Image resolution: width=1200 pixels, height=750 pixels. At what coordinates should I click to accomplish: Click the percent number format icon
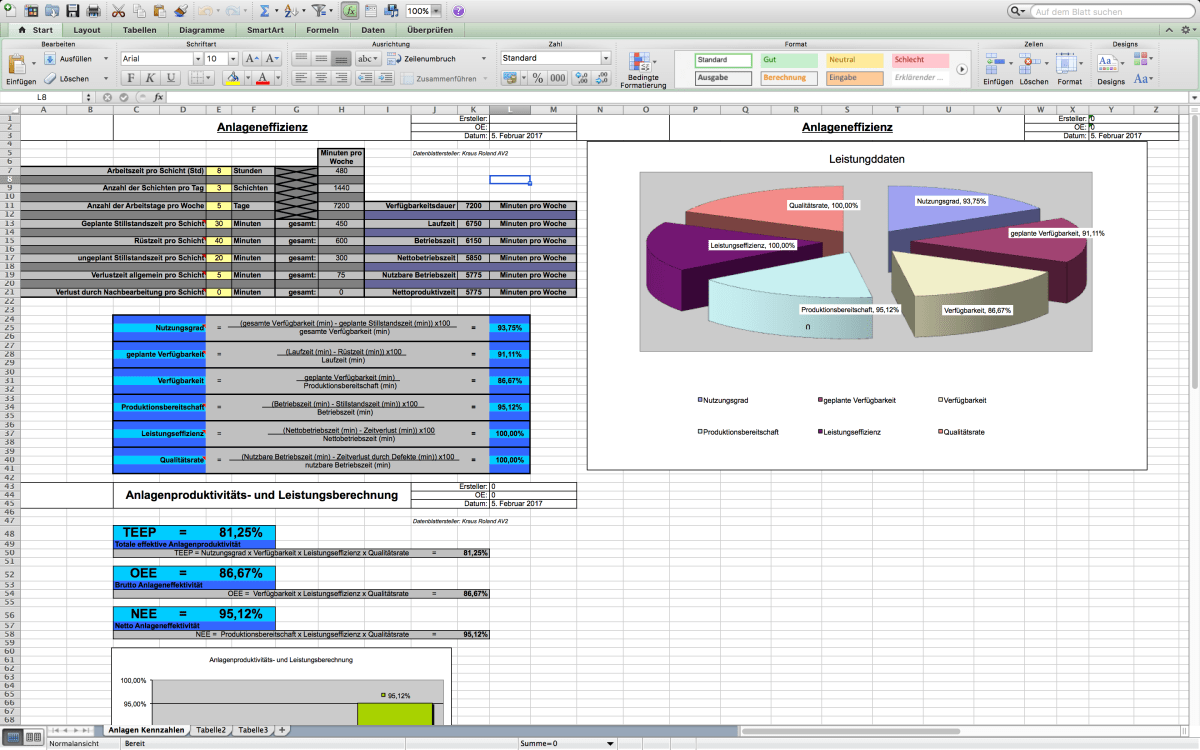pyautogui.click(x=537, y=78)
